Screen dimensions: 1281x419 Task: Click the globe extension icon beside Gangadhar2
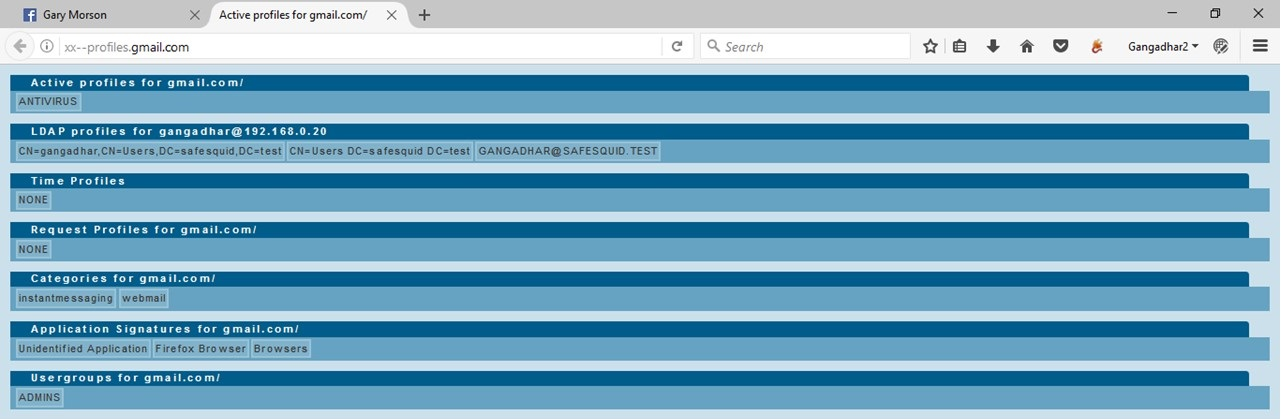(1221, 46)
